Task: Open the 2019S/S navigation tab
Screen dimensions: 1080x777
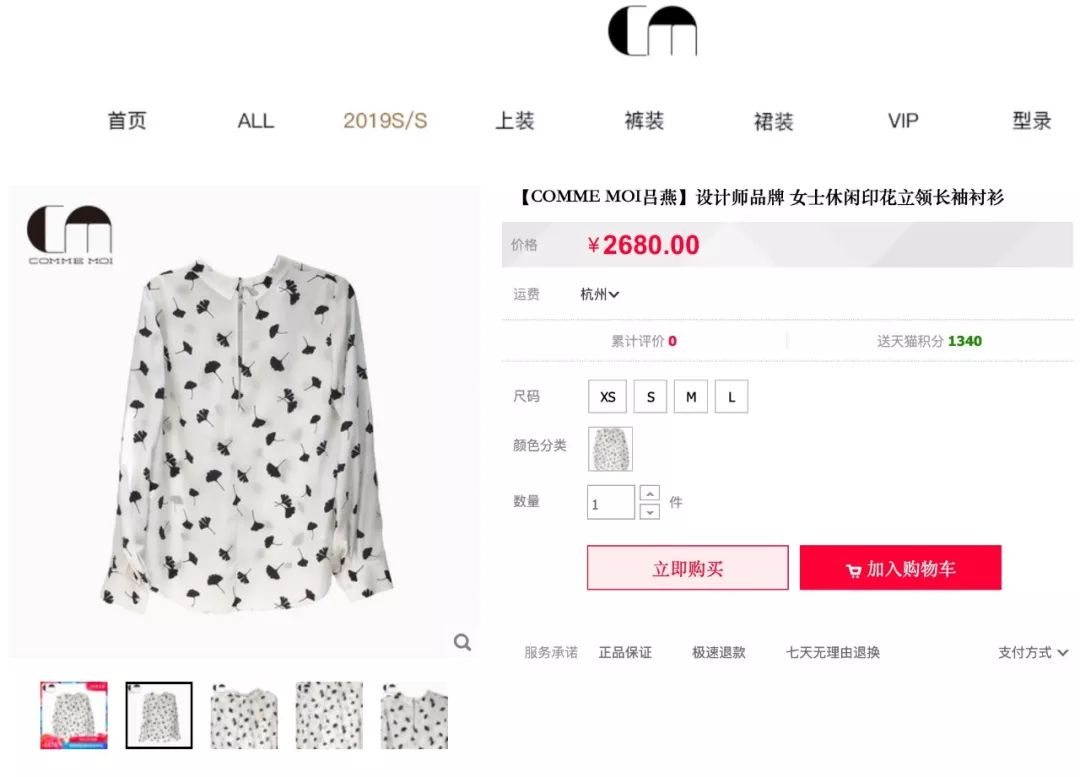Action: click(385, 121)
